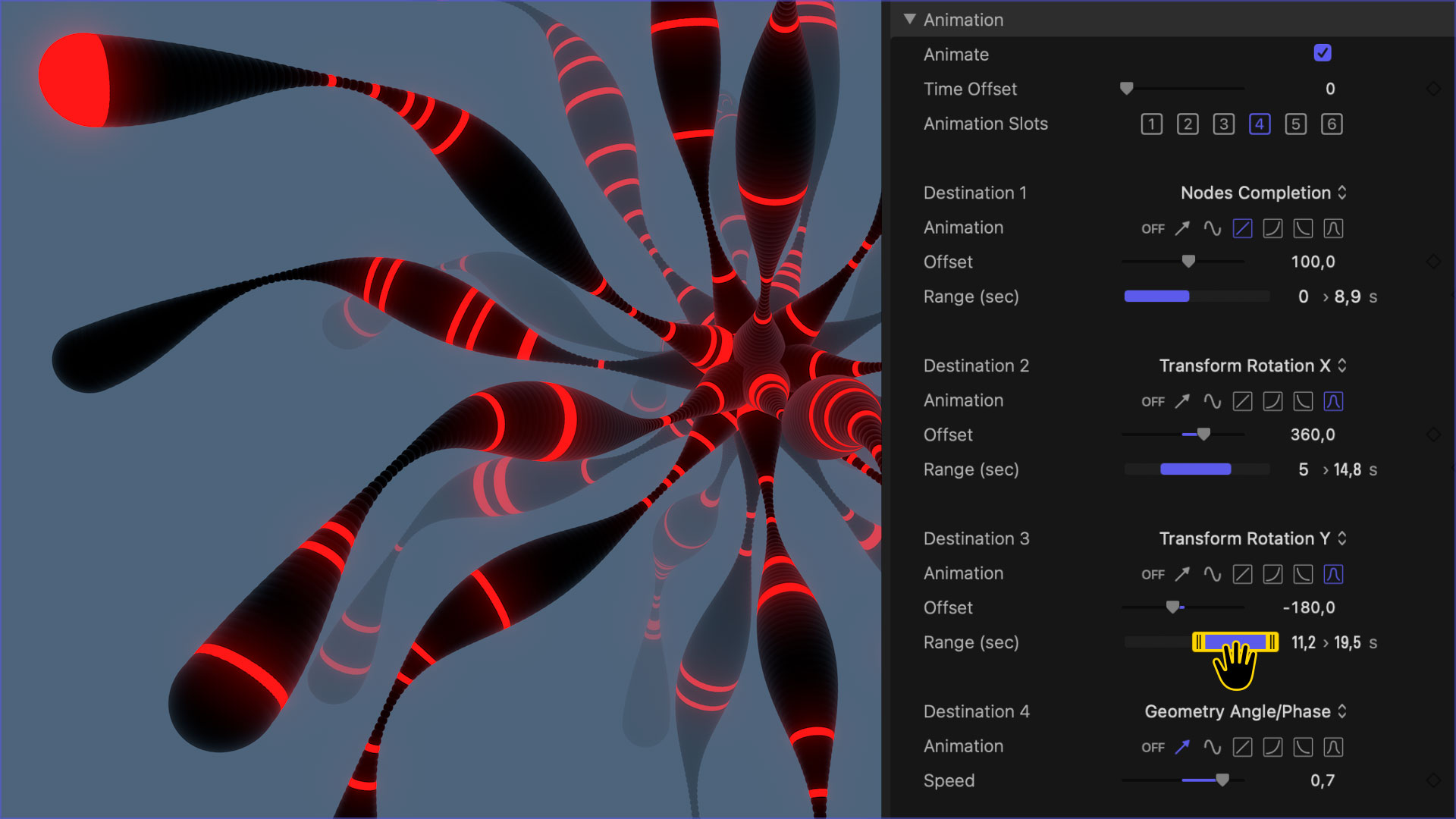Image resolution: width=1456 pixels, height=819 pixels.
Task: Choose linear ramp curve for Destination 4
Action: [x=1242, y=747]
